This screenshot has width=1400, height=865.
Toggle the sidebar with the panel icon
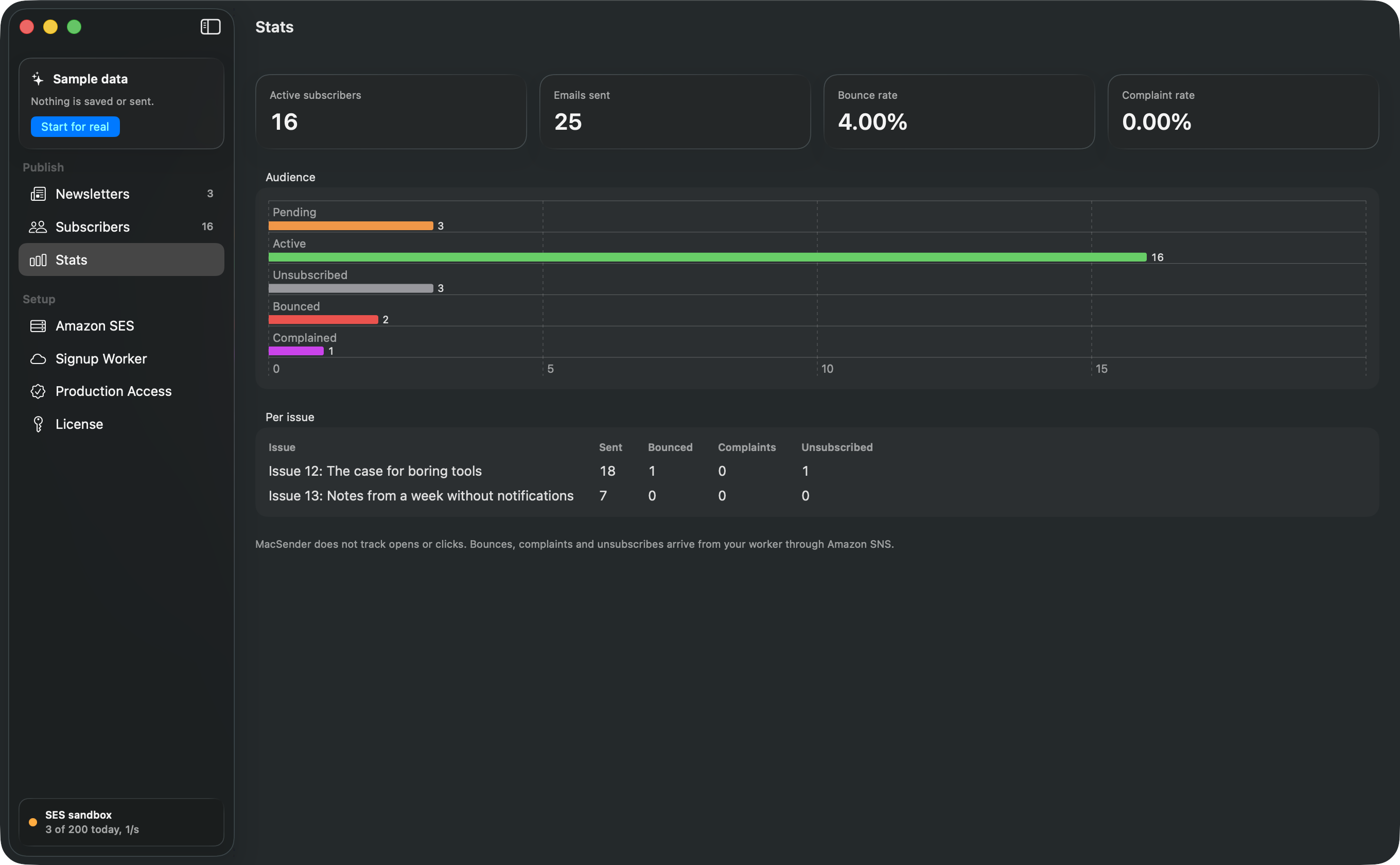pyautogui.click(x=211, y=27)
